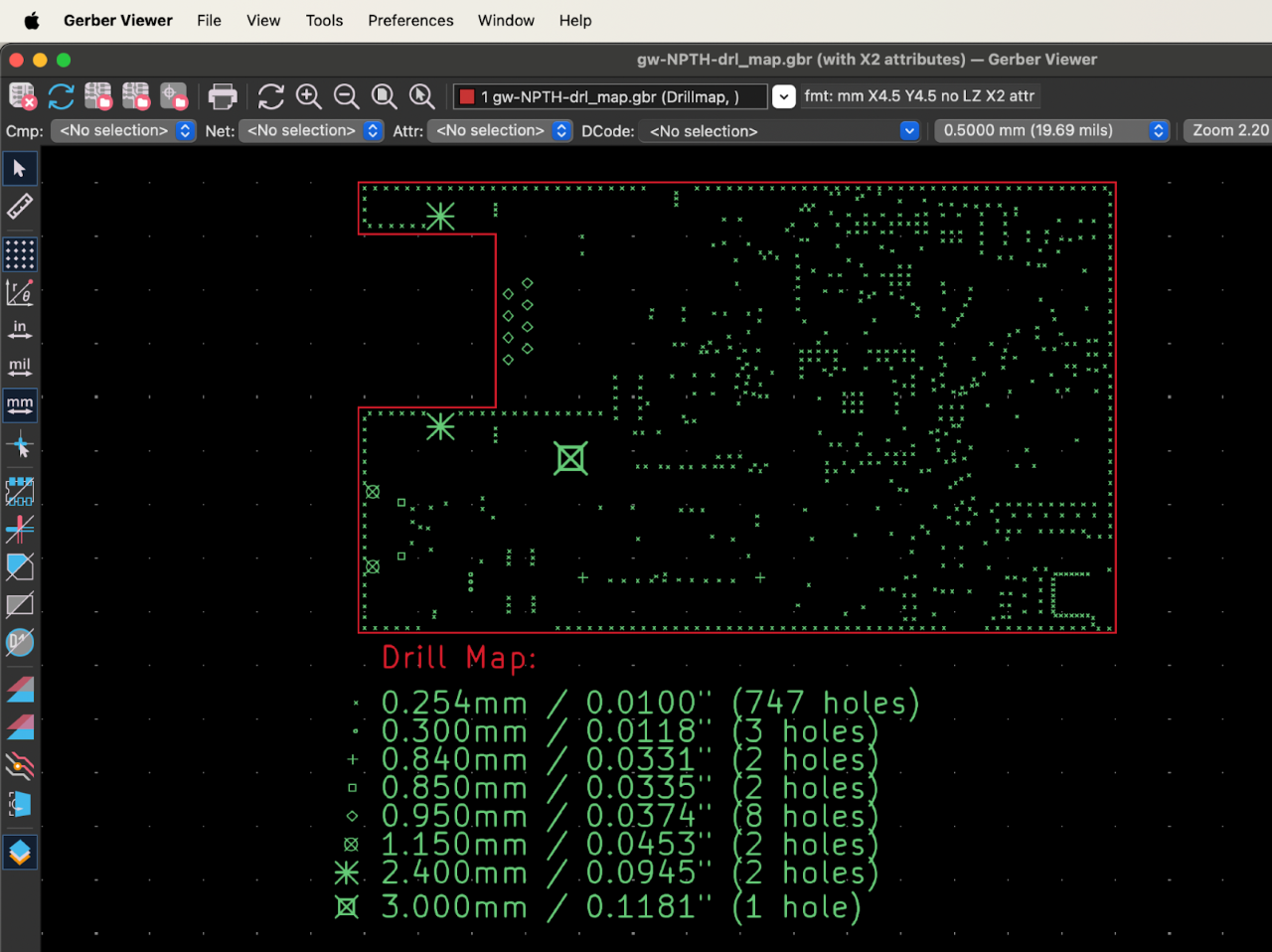Open the Attr attribute dropdown
1272x952 pixels.
(500, 130)
